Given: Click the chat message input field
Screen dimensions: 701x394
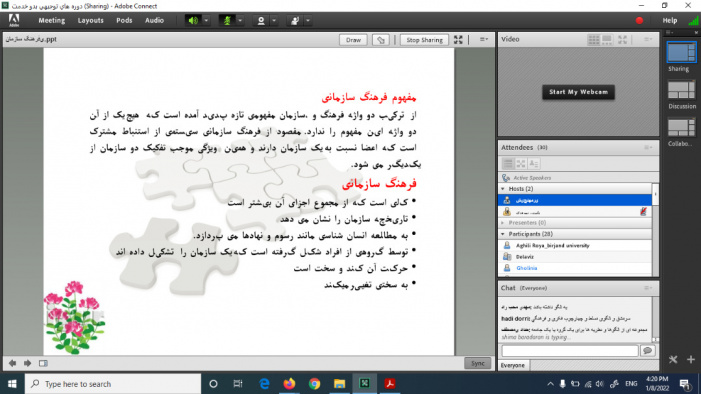Looking at the screenshot, I should tap(570, 351).
